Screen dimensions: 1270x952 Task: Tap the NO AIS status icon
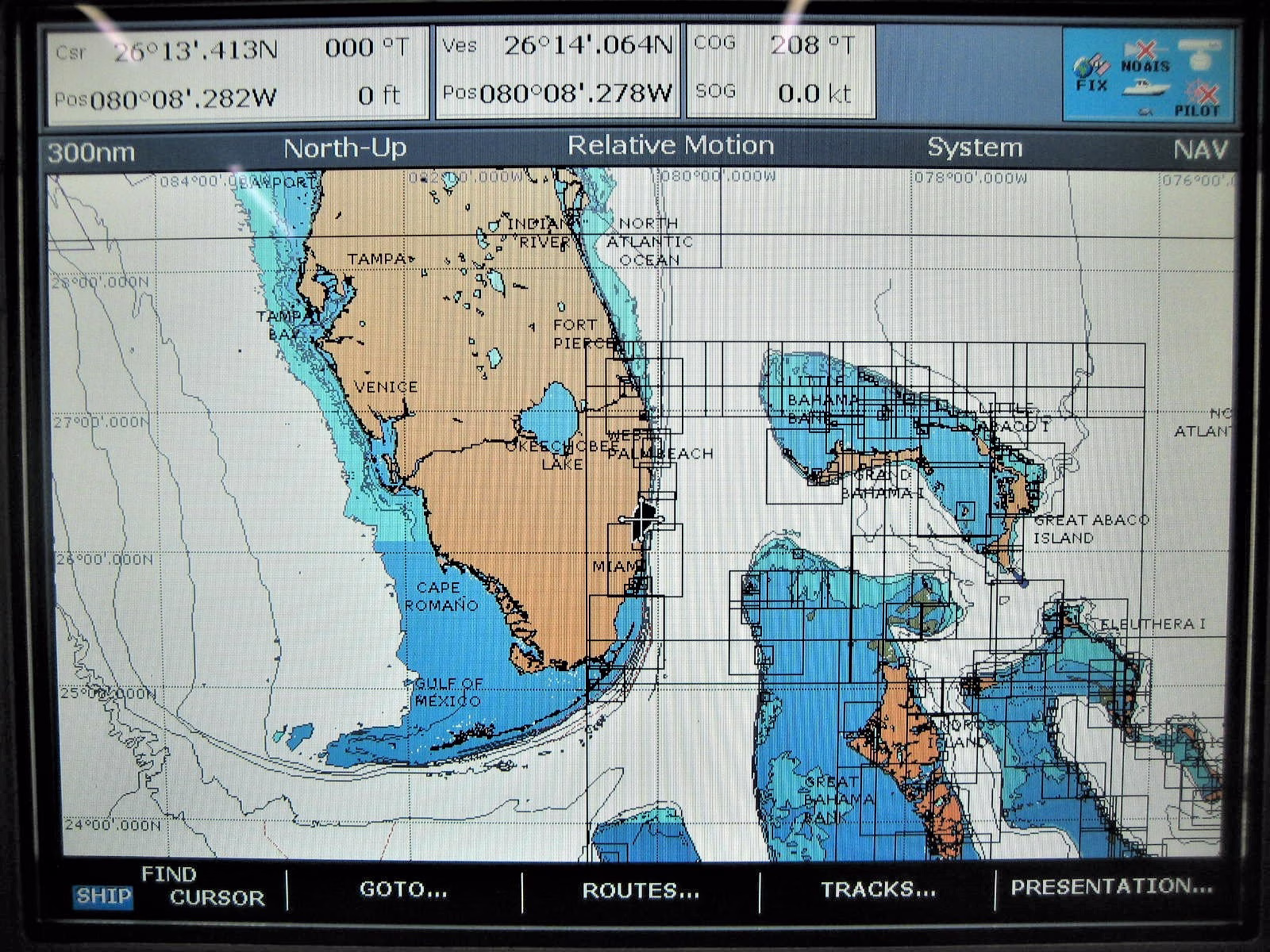[1145, 59]
